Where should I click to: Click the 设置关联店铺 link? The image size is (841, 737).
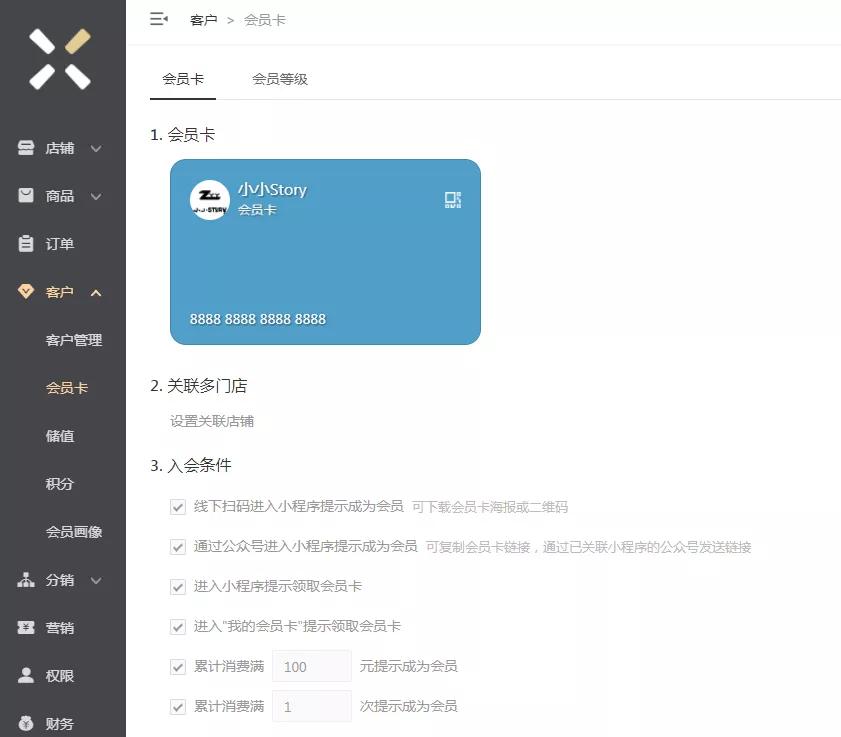tap(212, 421)
